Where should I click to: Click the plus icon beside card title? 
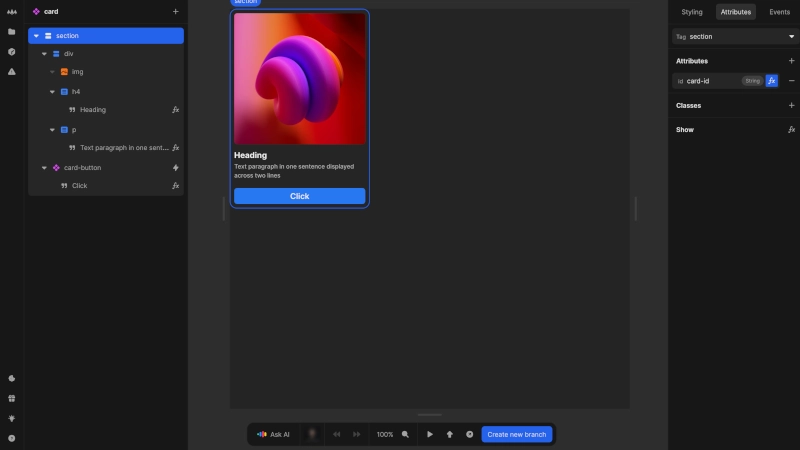[176, 11]
